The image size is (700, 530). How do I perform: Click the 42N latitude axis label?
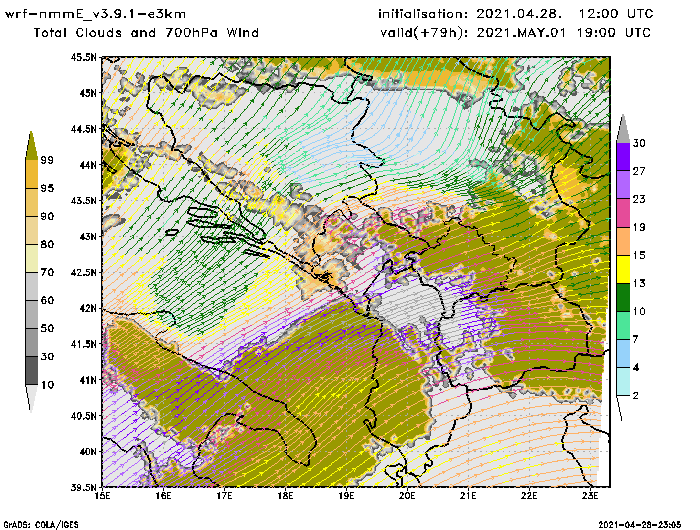coord(89,308)
